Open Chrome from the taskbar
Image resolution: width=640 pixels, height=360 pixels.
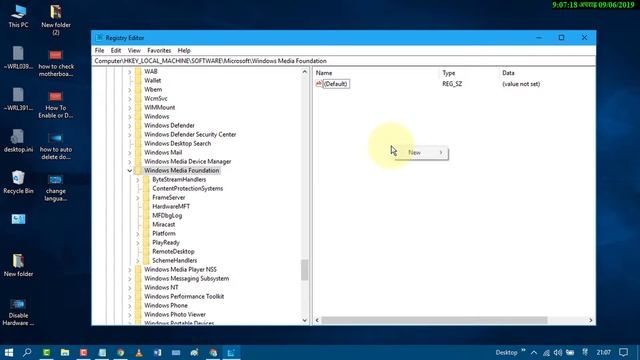[120, 352]
